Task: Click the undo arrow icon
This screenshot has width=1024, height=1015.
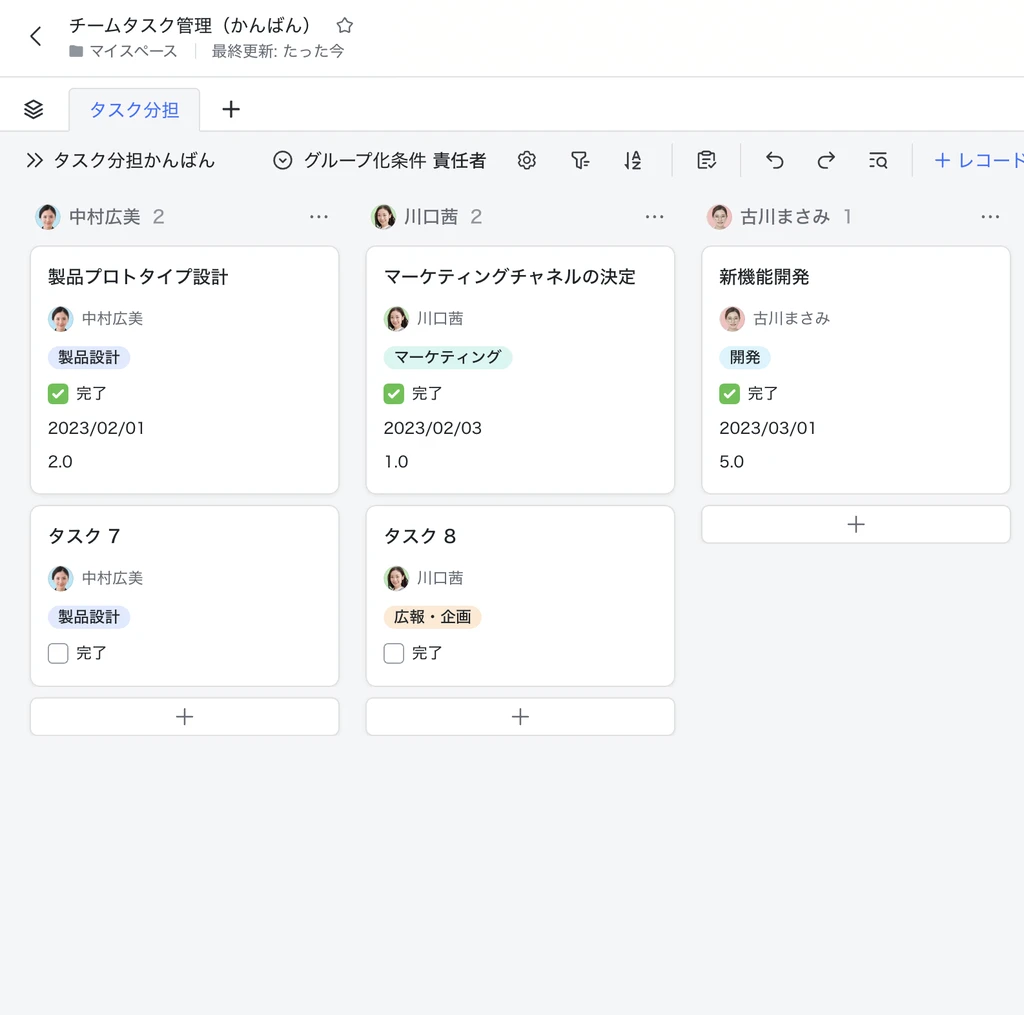Action: coord(775,160)
